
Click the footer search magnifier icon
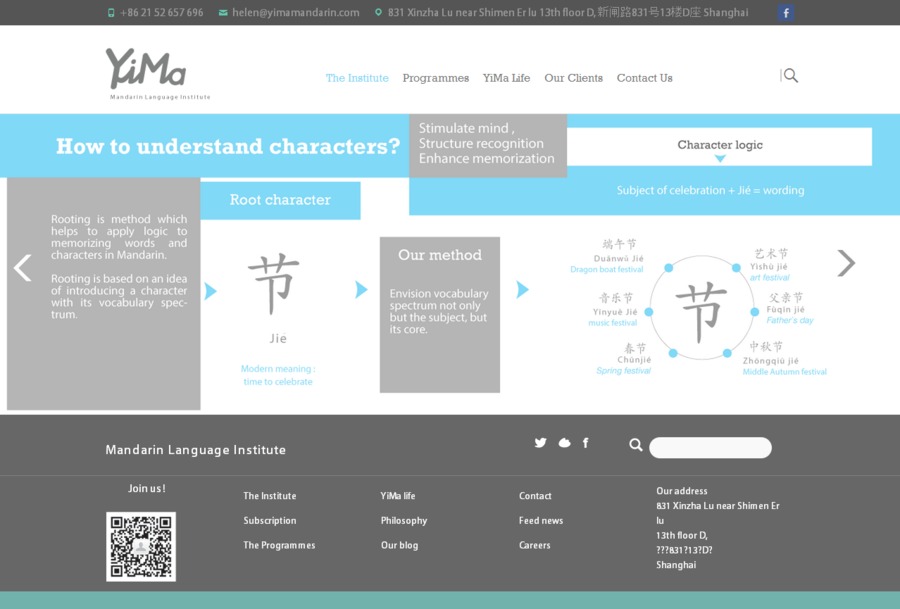635,444
